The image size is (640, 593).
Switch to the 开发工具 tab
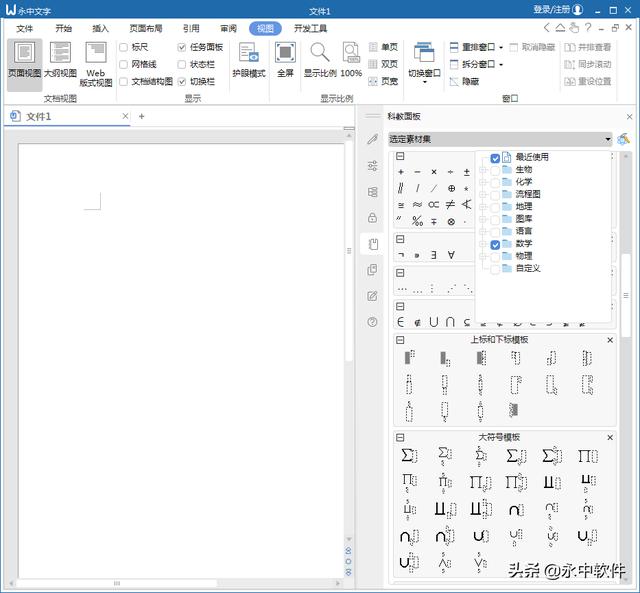click(310, 28)
